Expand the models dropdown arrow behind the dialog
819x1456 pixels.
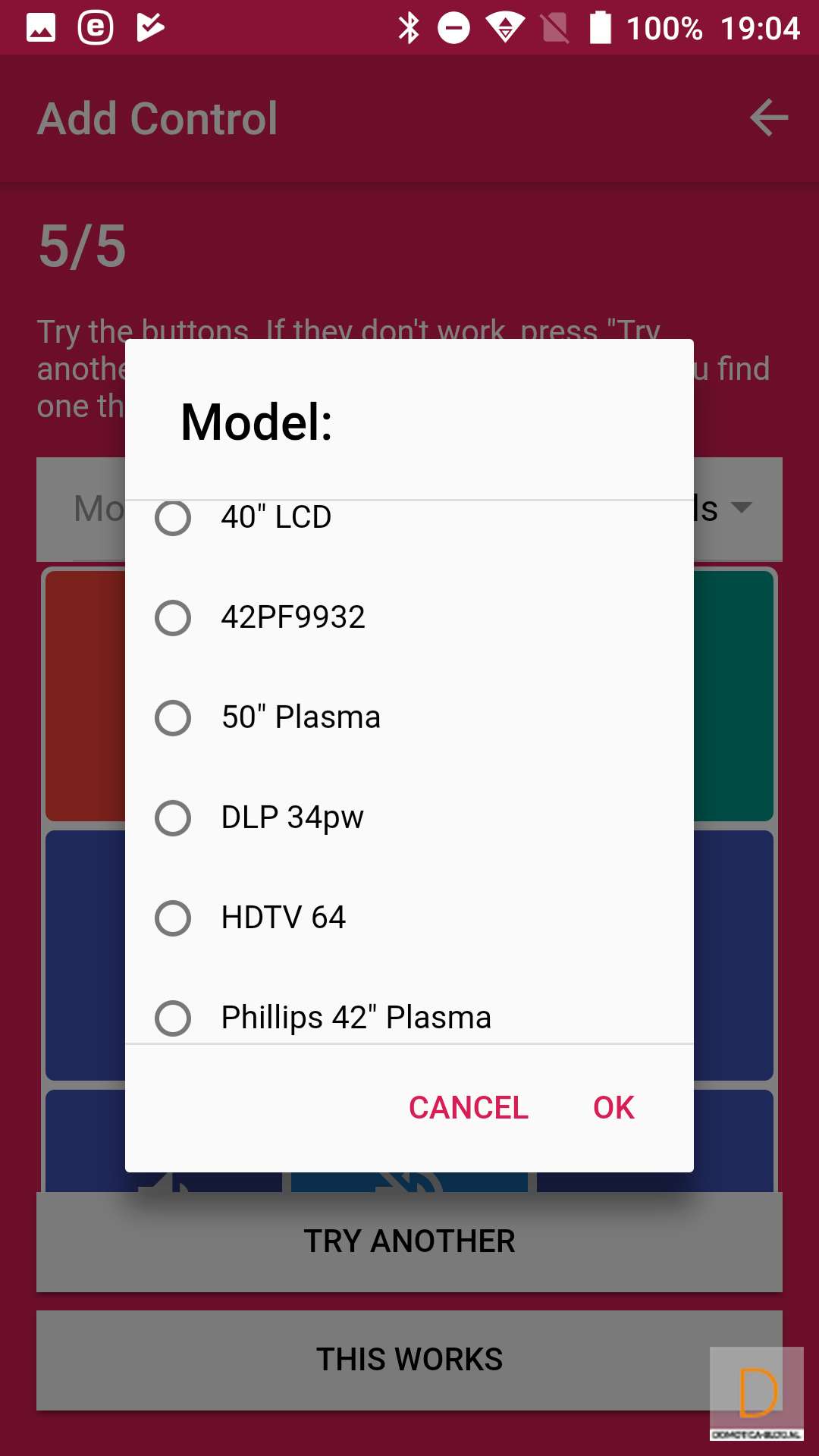741,507
